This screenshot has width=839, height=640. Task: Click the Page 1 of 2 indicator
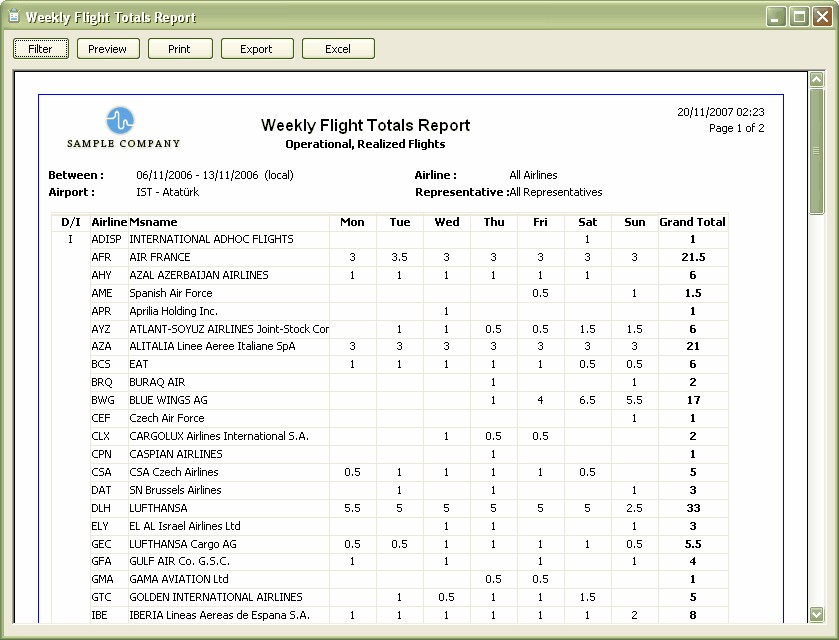coord(736,128)
